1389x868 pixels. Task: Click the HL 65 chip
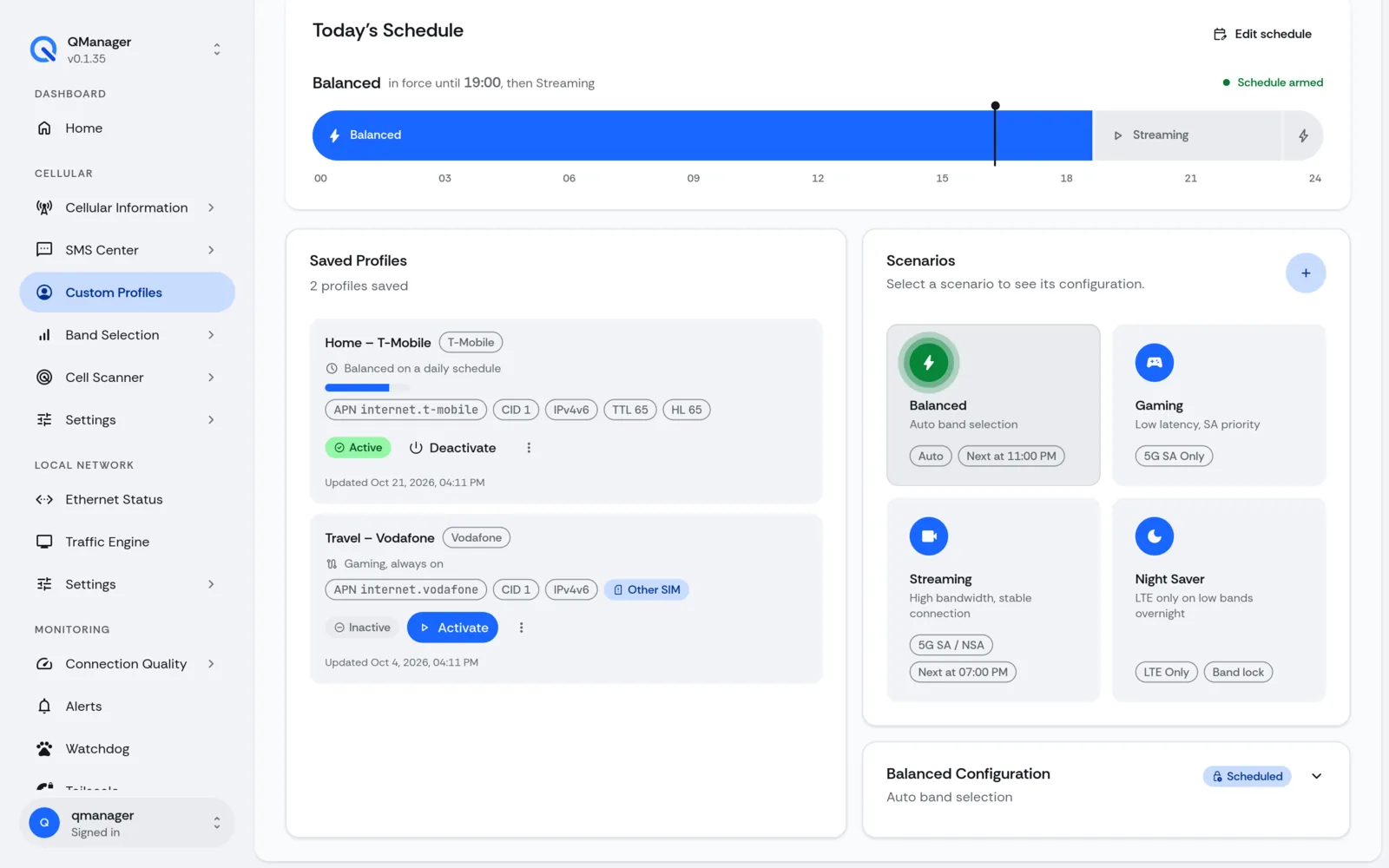686,410
